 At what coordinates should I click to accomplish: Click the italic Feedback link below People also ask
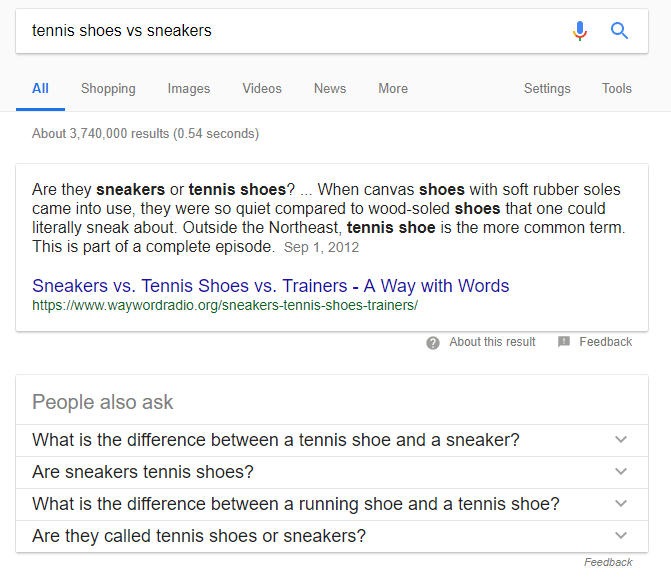pyautogui.click(x=608, y=562)
